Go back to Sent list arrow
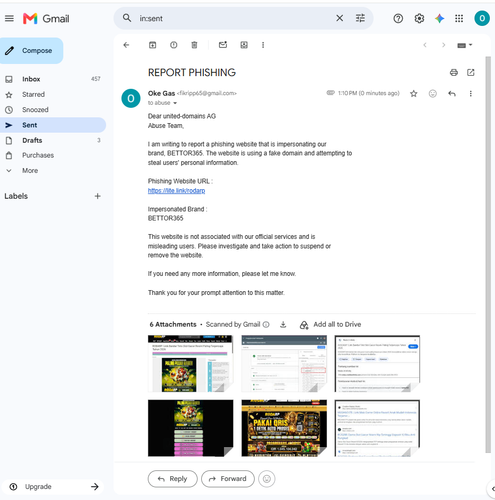The width and height of the screenshot is (495, 500). pyautogui.click(x=126, y=45)
